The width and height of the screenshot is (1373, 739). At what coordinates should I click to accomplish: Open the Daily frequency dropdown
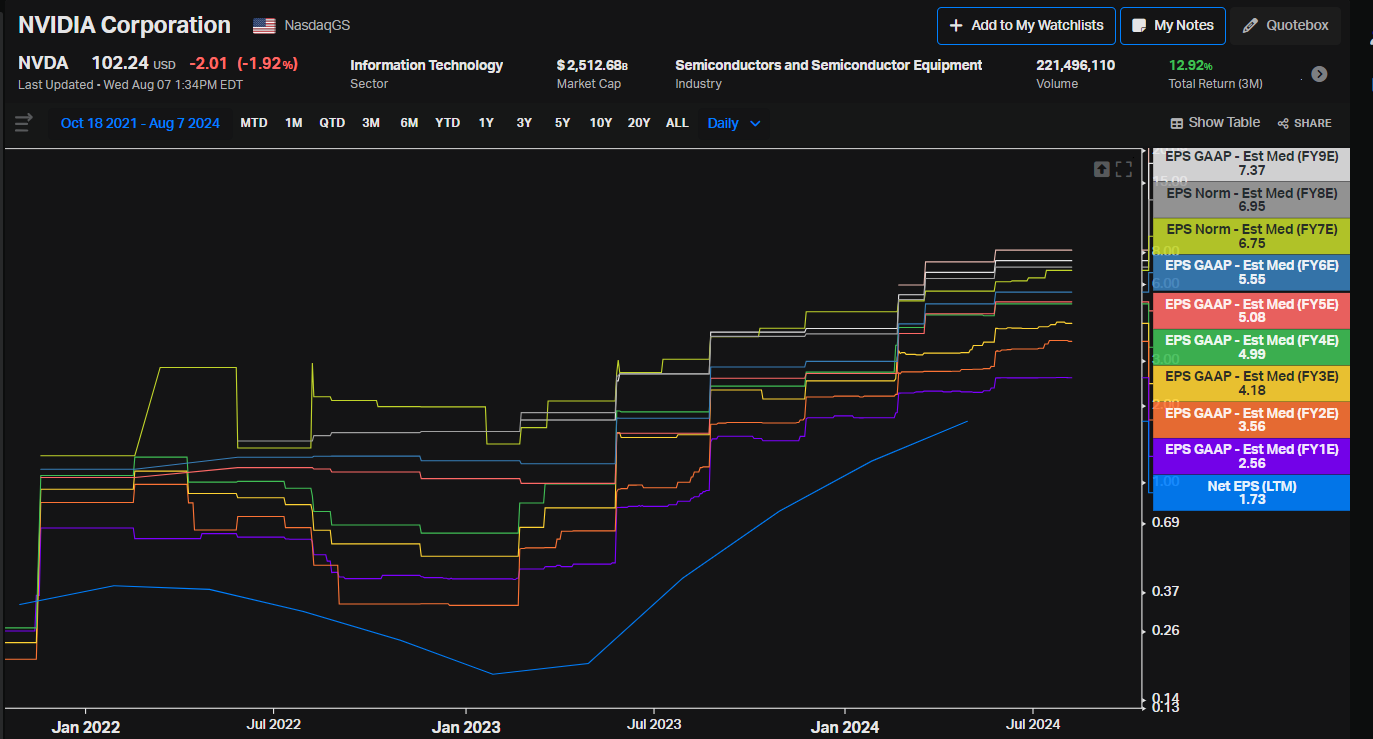(734, 123)
